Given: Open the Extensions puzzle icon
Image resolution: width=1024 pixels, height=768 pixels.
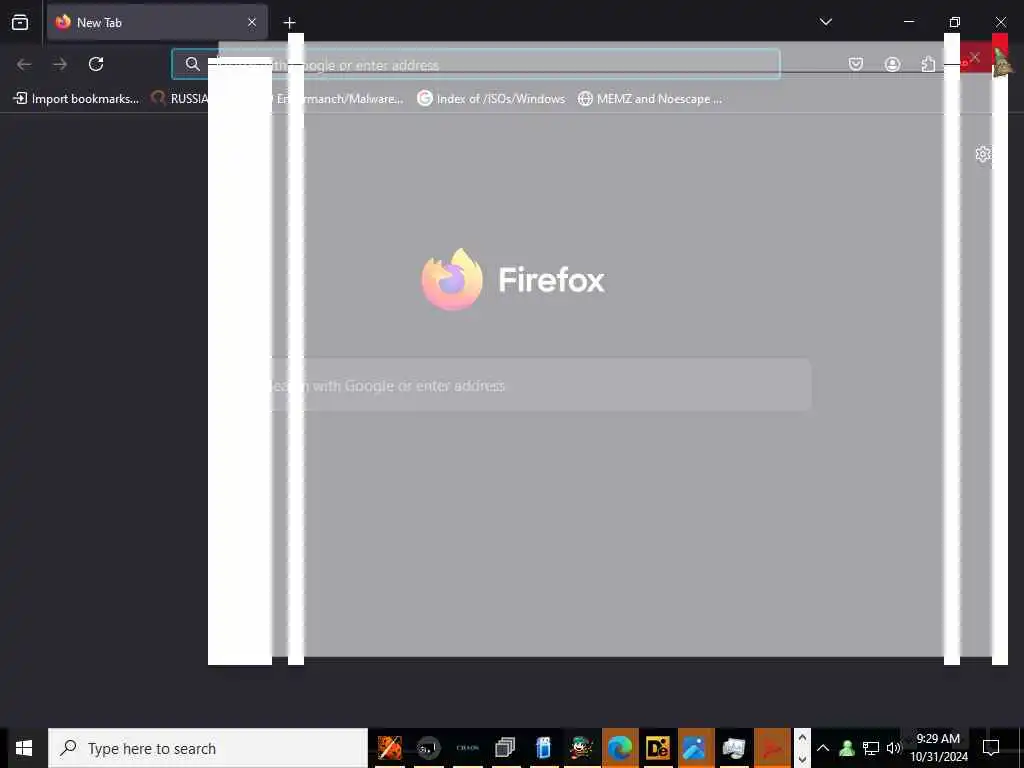Looking at the screenshot, I should [x=928, y=64].
